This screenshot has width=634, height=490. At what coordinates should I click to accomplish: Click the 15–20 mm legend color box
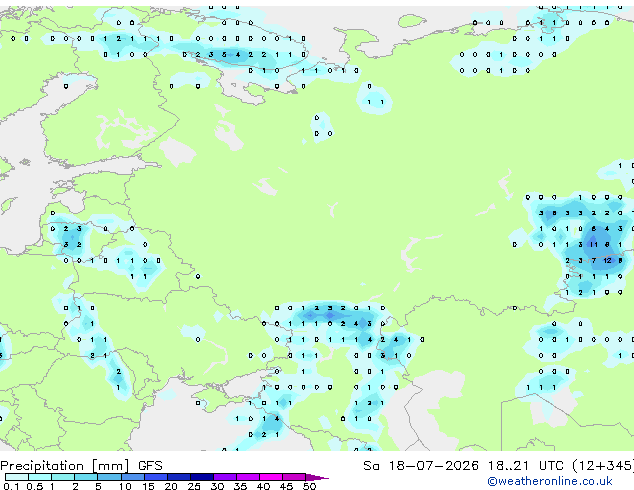click(x=155, y=477)
